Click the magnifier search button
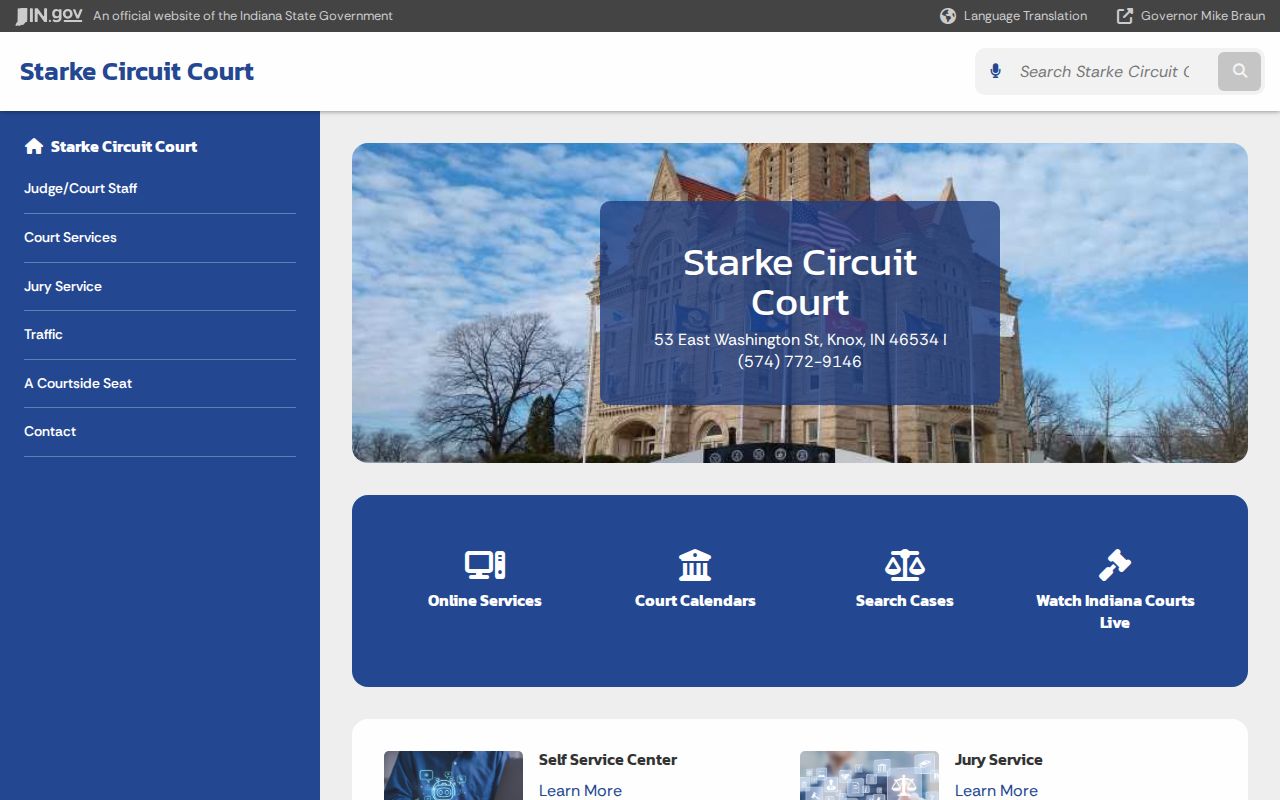The width and height of the screenshot is (1280, 800). pyautogui.click(x=1240, y=71)
